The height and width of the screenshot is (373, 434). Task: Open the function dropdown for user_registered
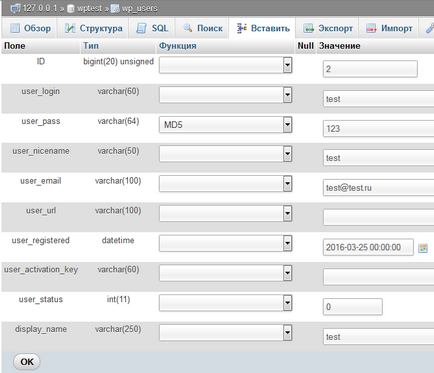(x=226, y=243)
